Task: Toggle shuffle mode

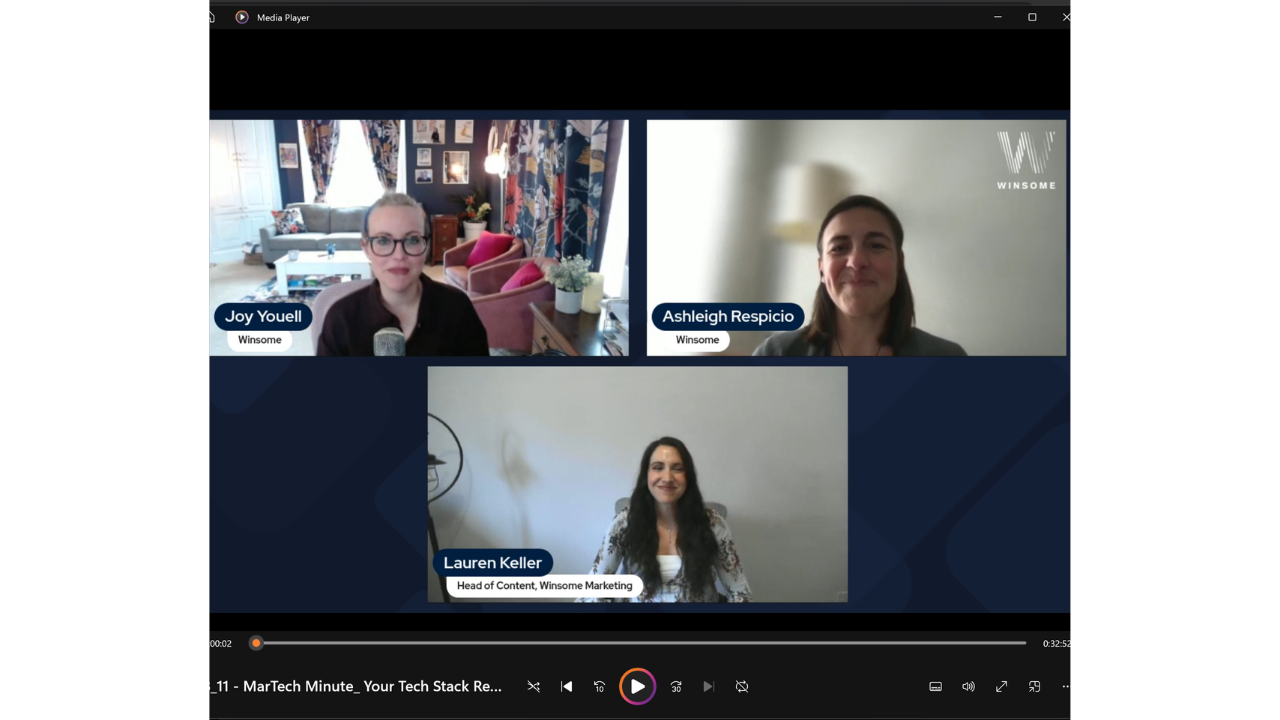Action: [533, 687]
